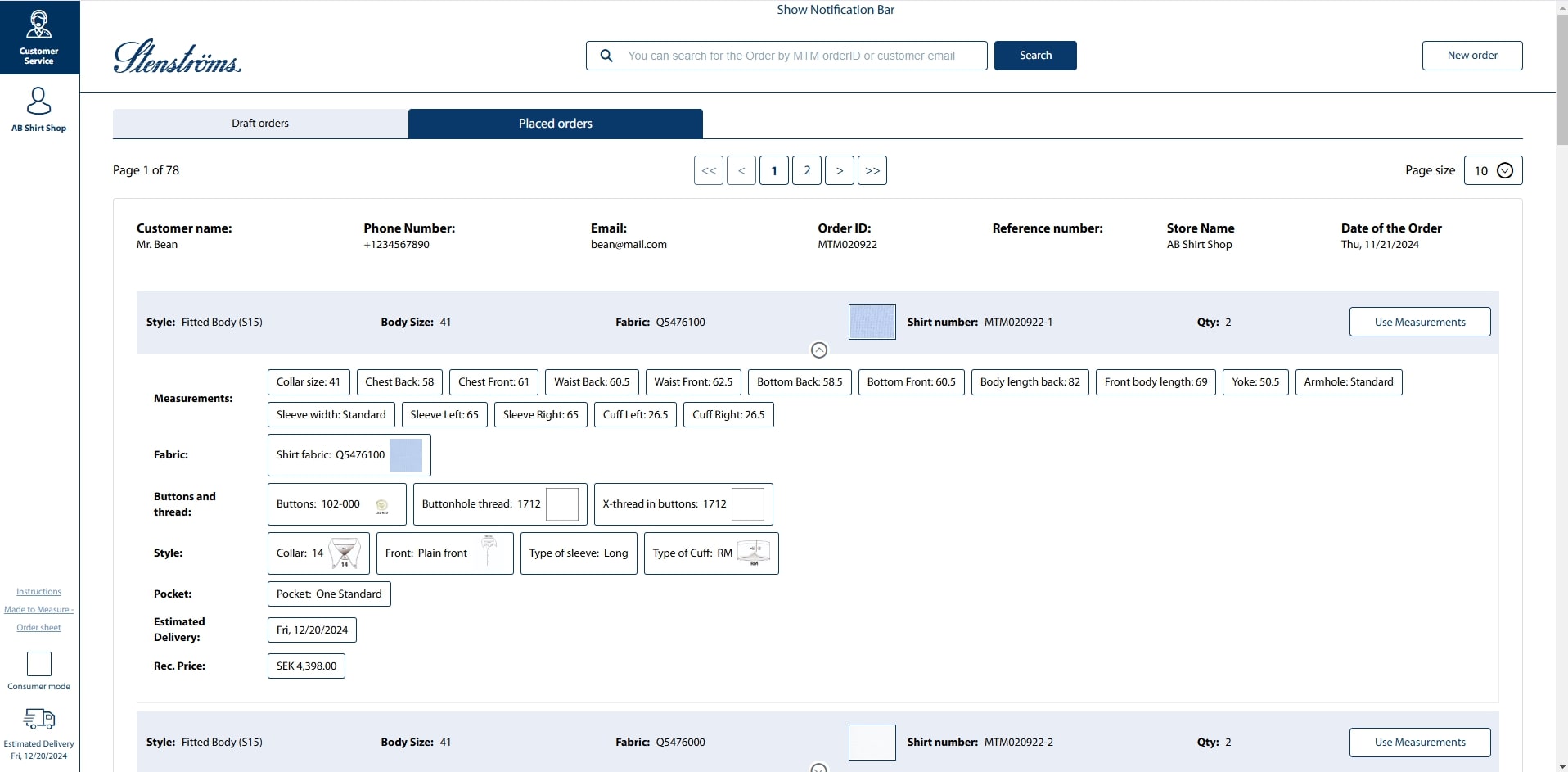The image size is (1568, 772).
Task: Click the Customer Service headset icon
Action: tap(38, 25)
